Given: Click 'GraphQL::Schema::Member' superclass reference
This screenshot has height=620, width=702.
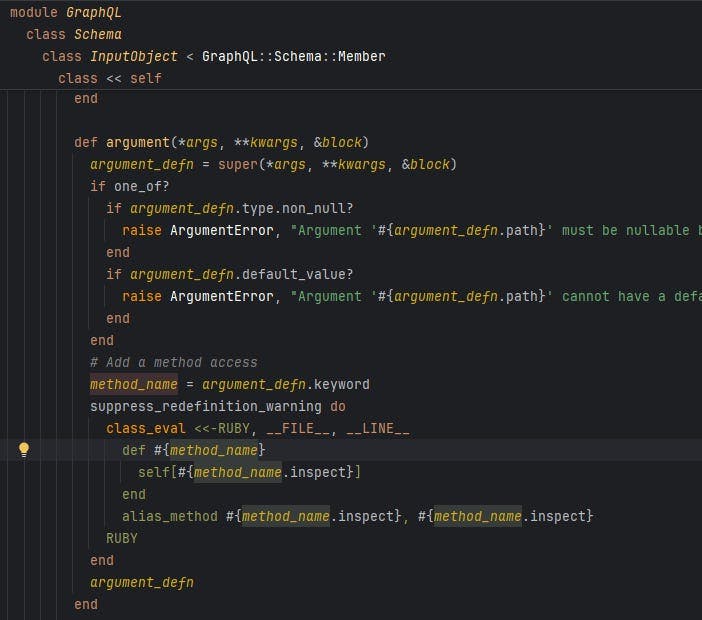Looking at the screenshot, I should (294, 56).
